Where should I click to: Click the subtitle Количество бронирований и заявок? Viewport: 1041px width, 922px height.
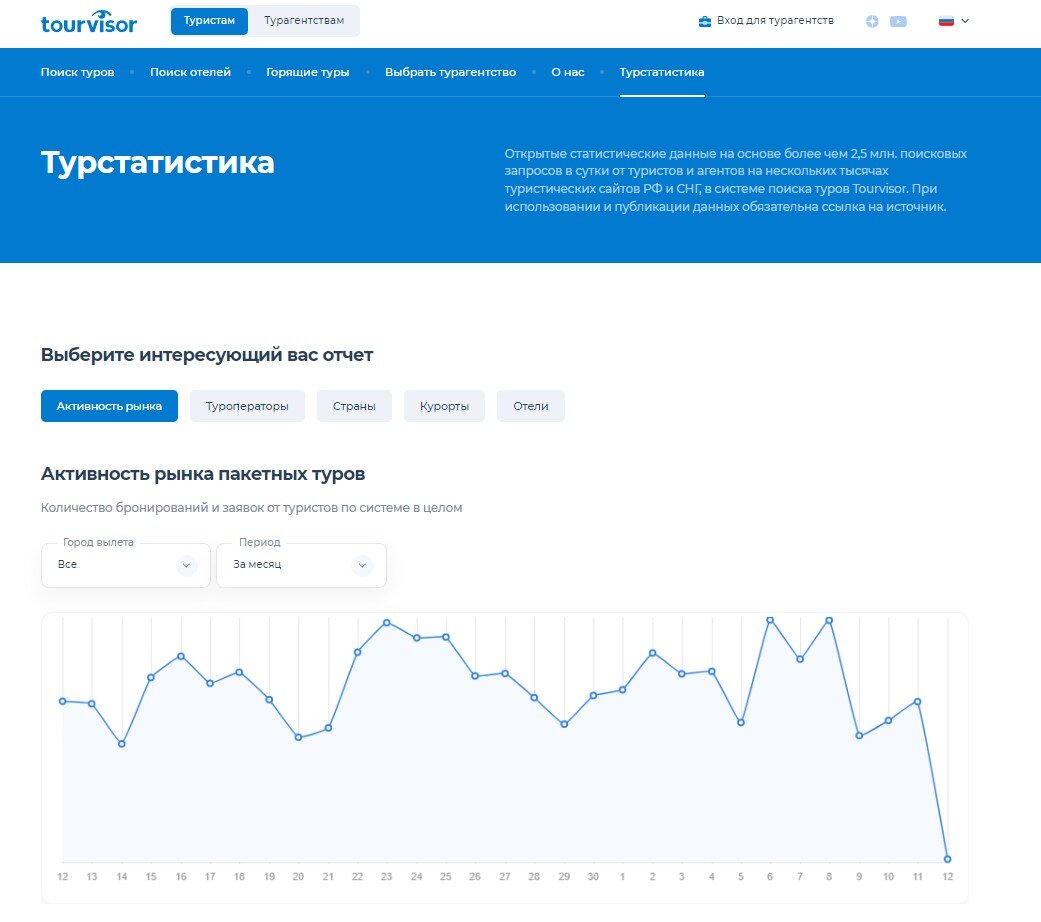click(x=252, y=508)
